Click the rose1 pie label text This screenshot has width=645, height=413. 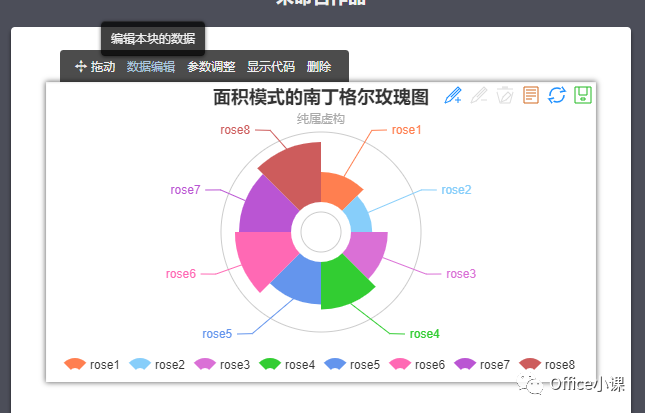pos(406,130)
